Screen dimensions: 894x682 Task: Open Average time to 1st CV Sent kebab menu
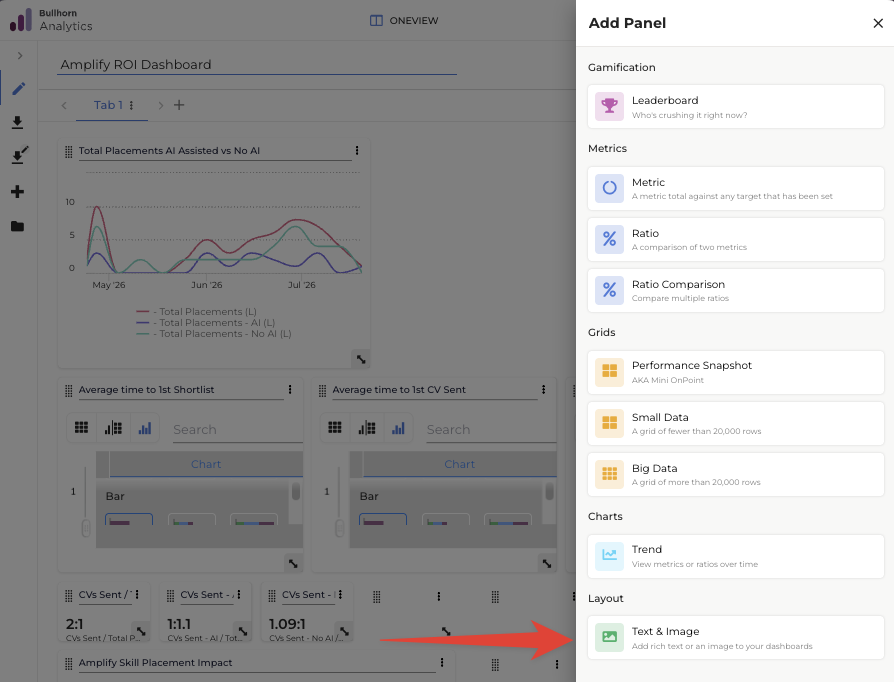click(x=543, y=389)
